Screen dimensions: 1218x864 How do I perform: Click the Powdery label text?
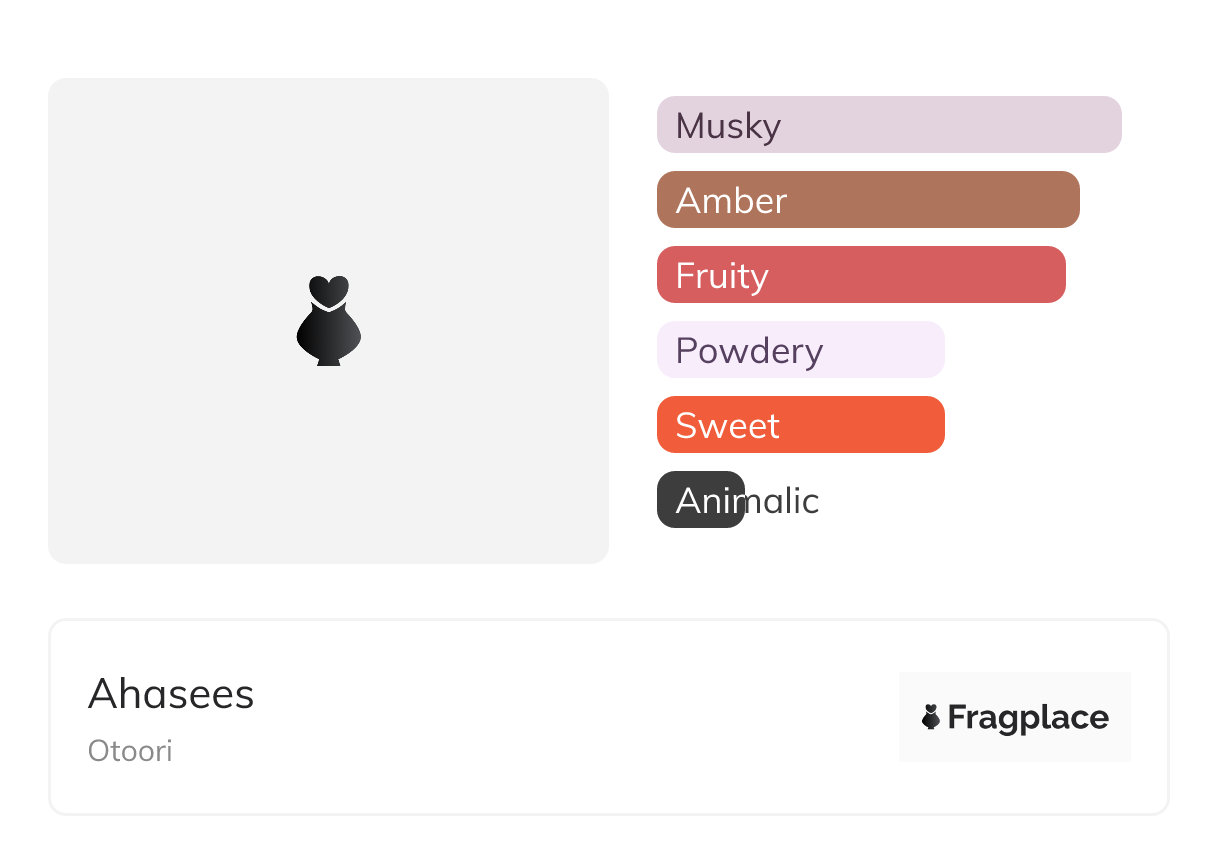pyautogui.click(x=749, y=351)
